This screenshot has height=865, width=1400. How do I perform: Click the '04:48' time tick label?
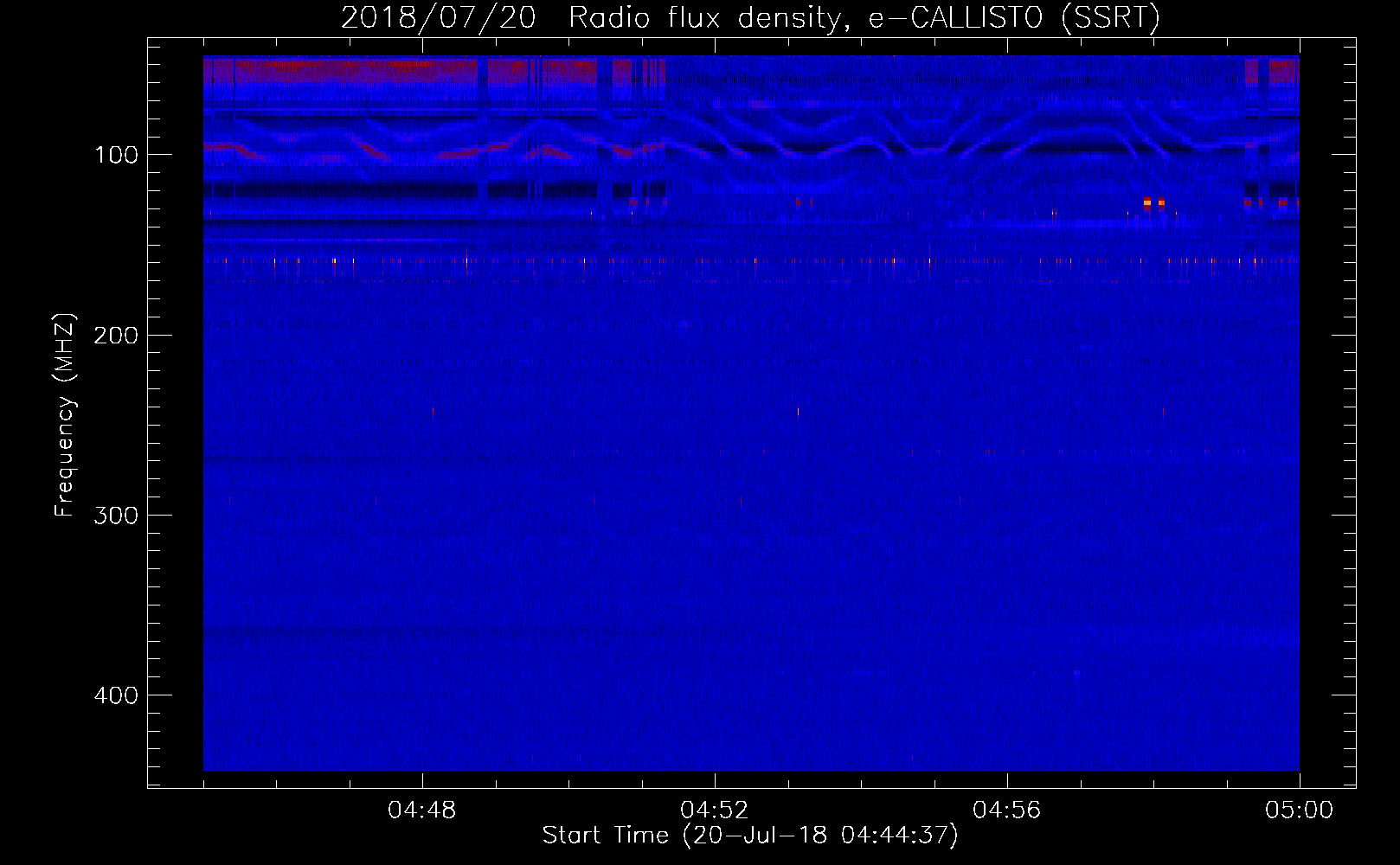coord(422,811)
